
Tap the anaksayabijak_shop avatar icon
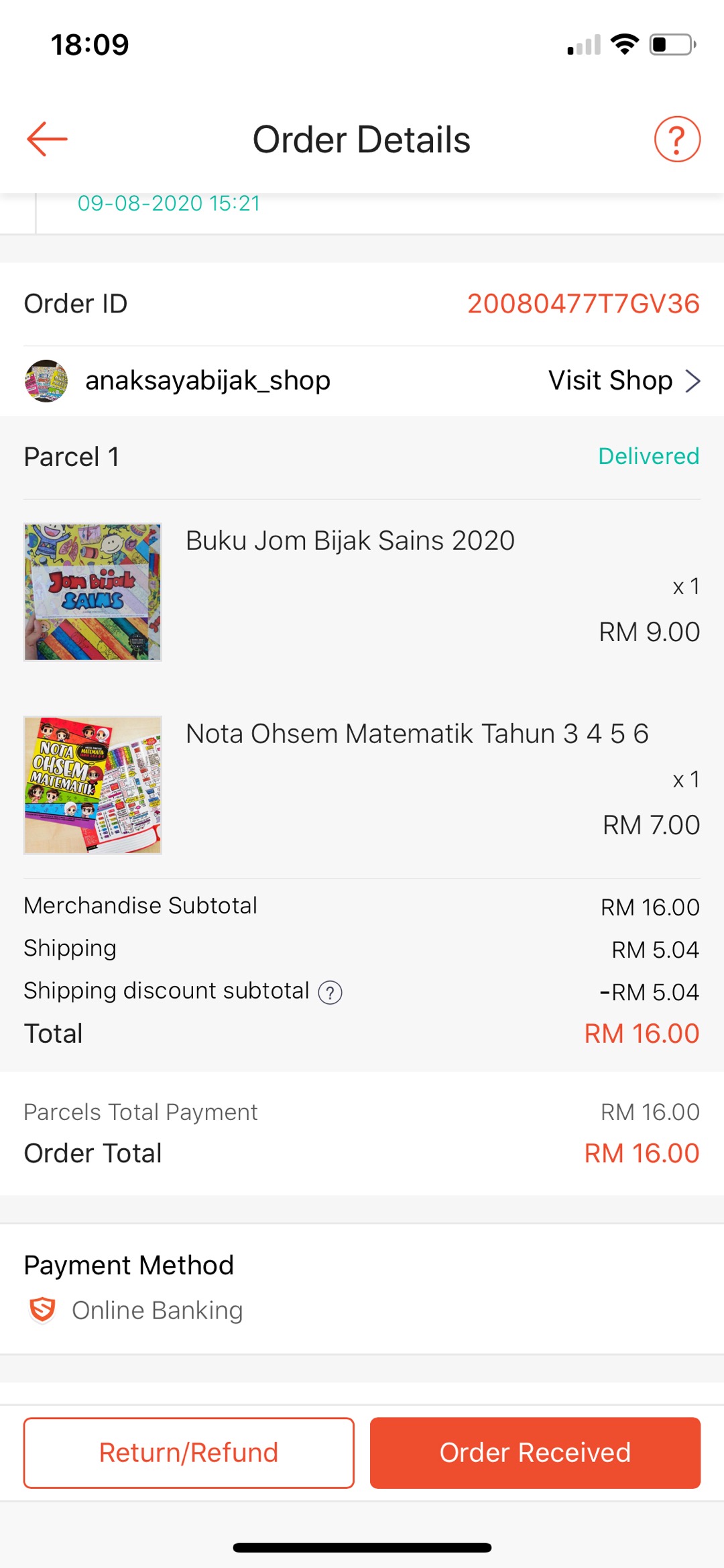click(x=46, y=381)
